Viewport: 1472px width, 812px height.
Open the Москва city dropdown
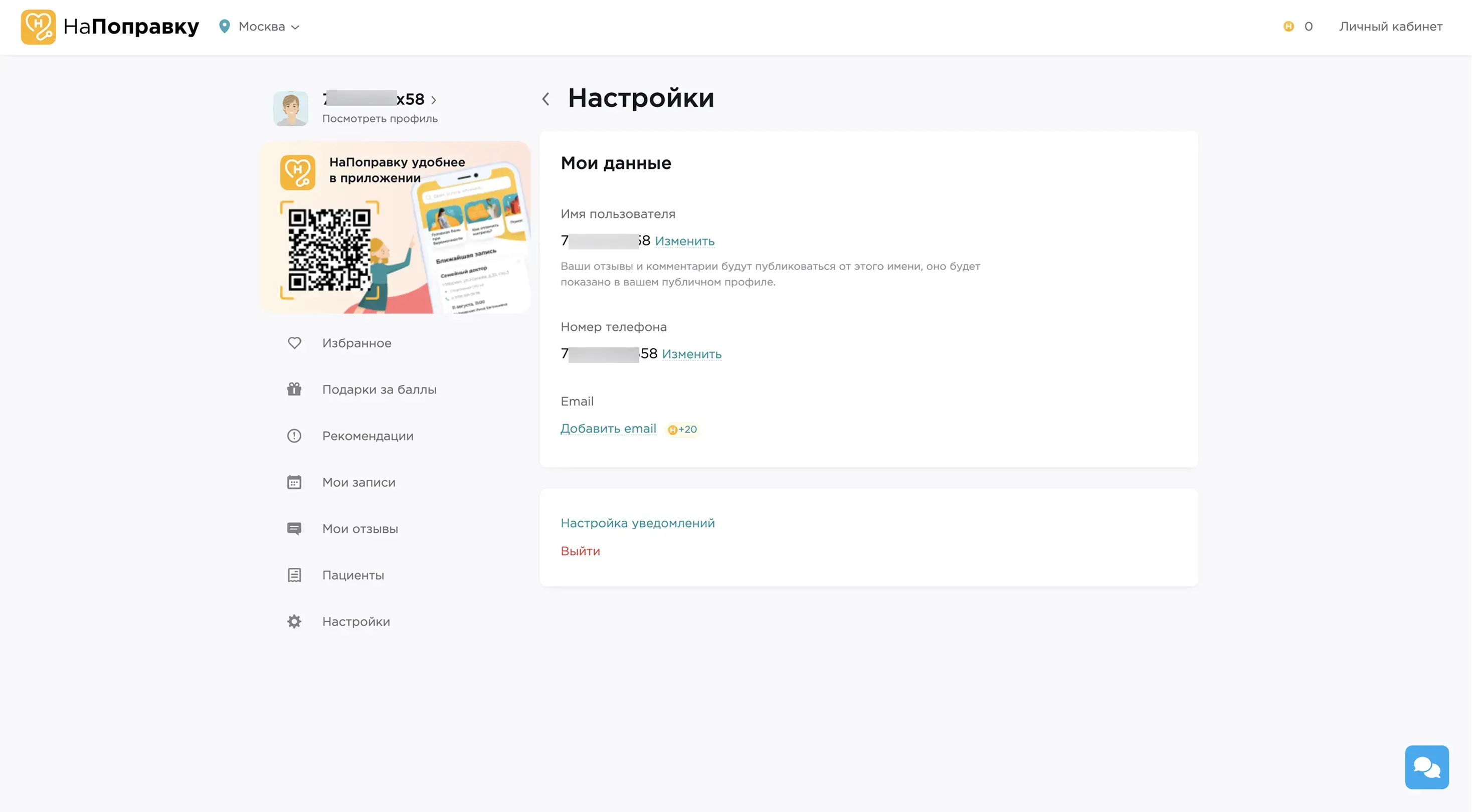pyautogui.click(x=269, y=26)
